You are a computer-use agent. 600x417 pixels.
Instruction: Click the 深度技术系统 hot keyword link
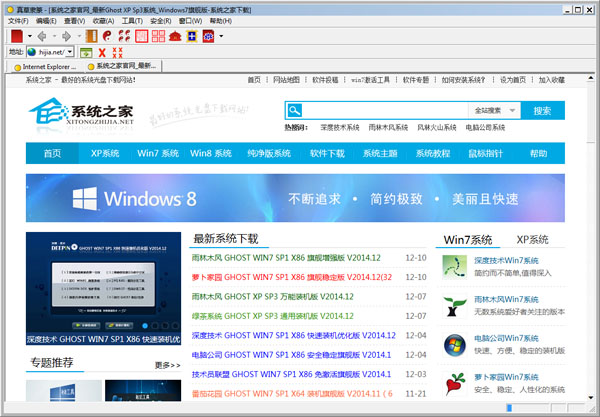340,127
